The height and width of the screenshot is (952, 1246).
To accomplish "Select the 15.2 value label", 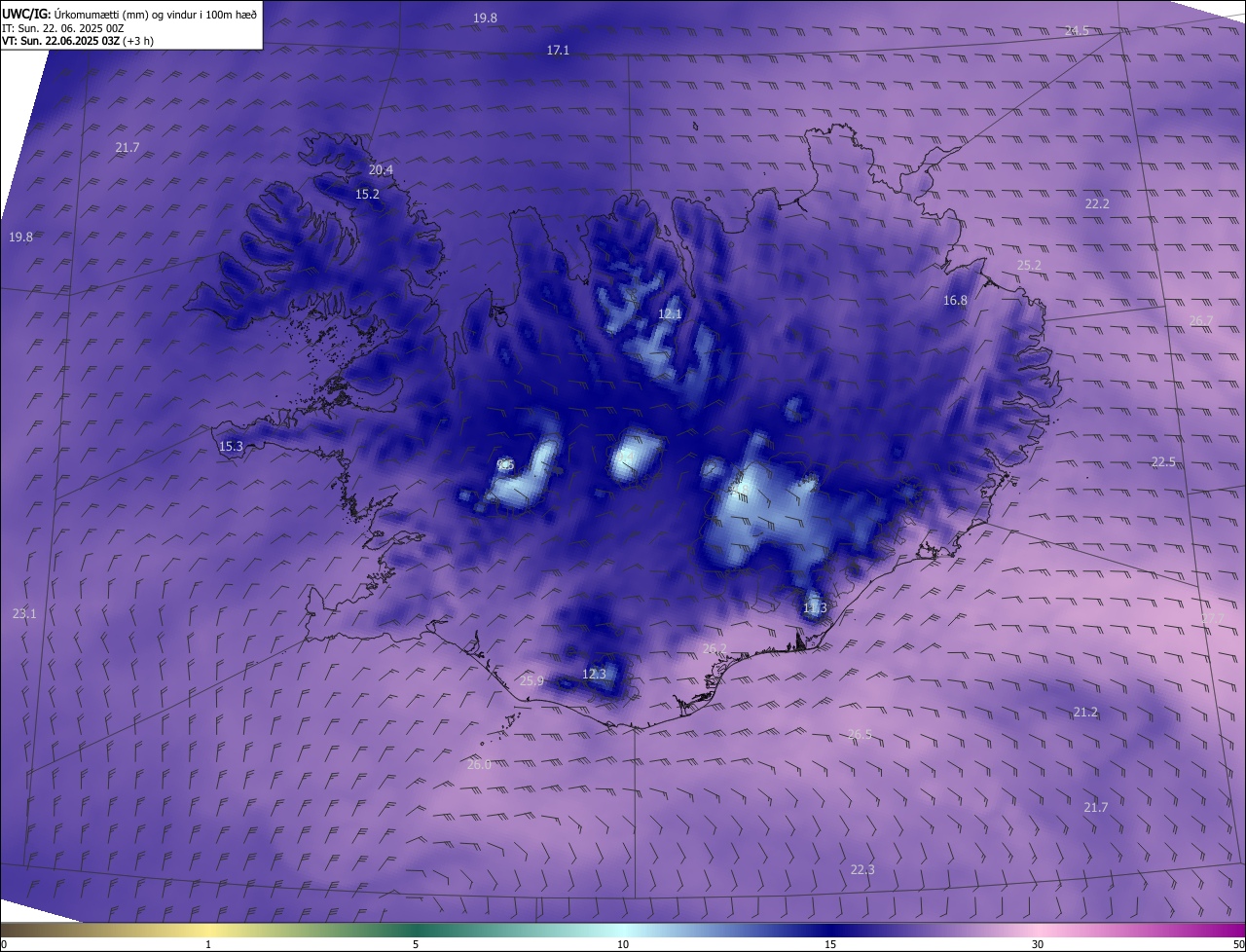I will click(x=367, y=195).
